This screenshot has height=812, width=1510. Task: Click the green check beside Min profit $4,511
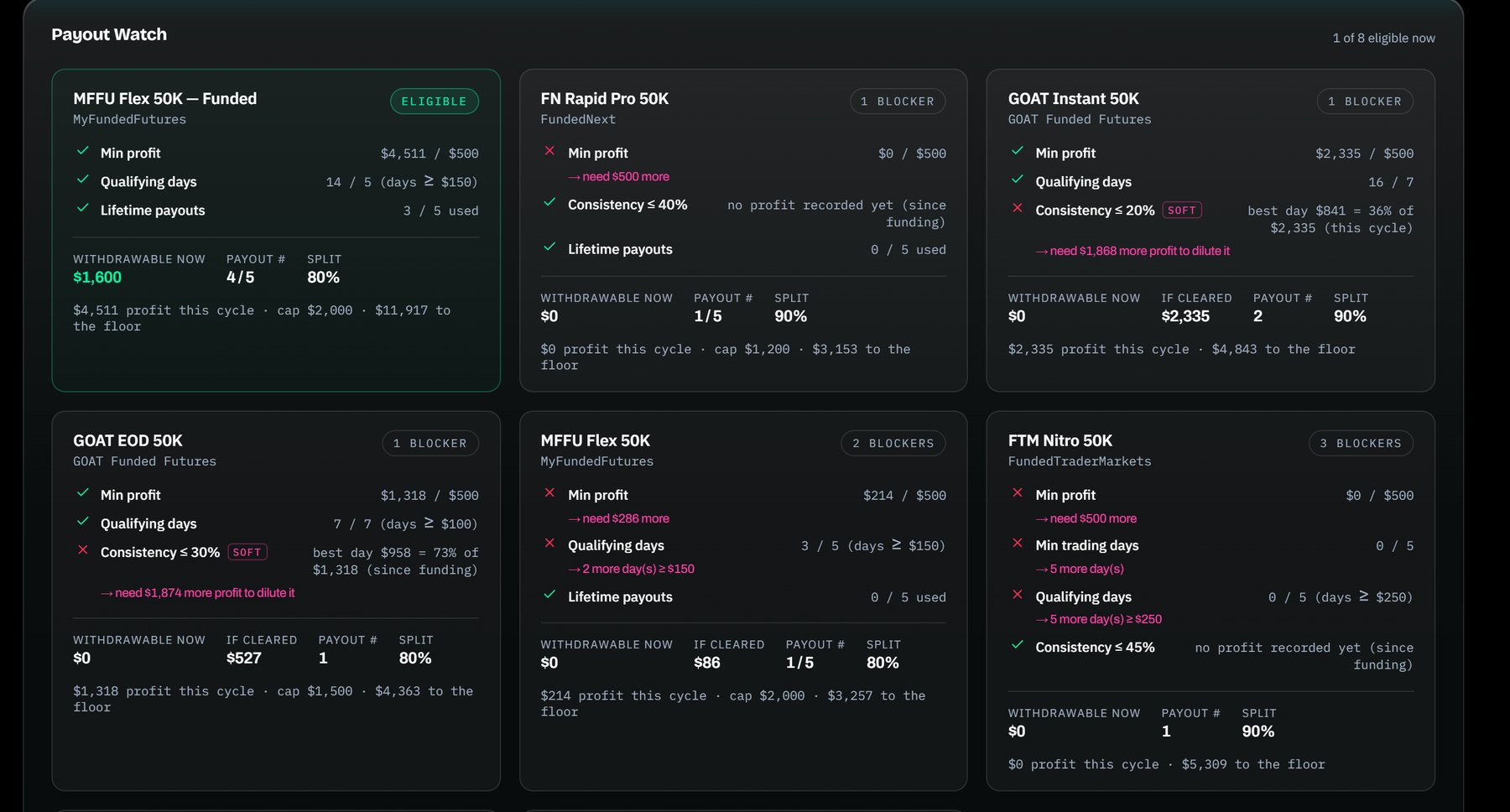click(x=83, y=152)
